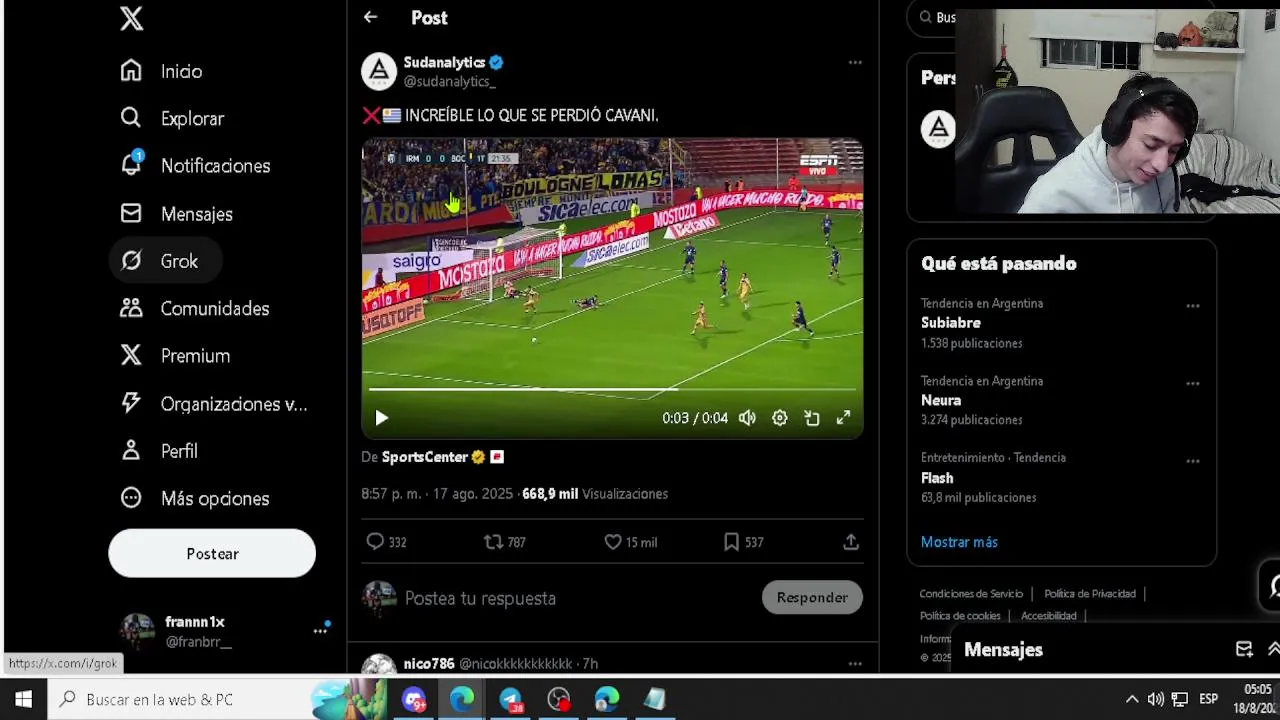Expand the Mensajes drawer title
The width and height of the screenshot is (1280, 720).
tap(1003, 650)
